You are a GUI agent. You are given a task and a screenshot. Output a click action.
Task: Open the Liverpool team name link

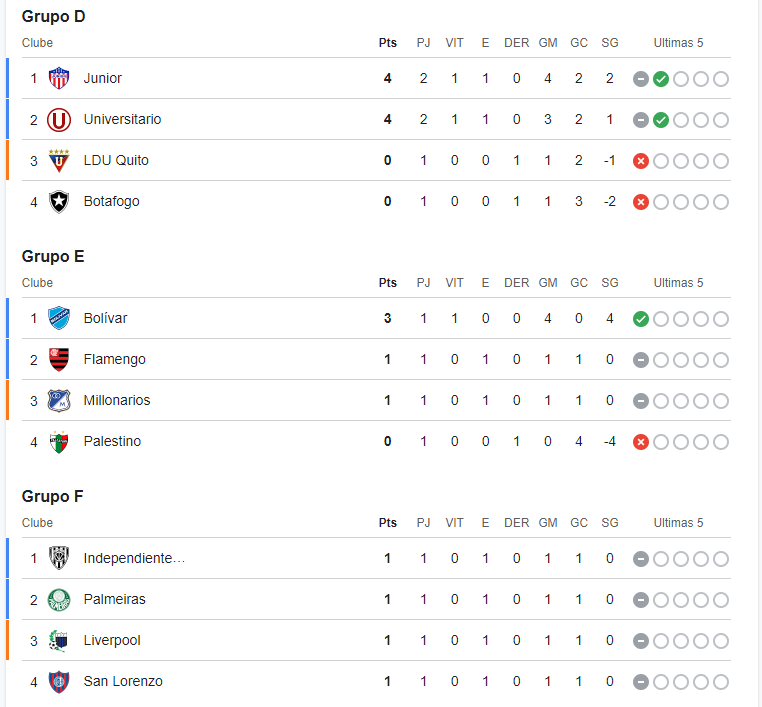(x=112, y=640)
